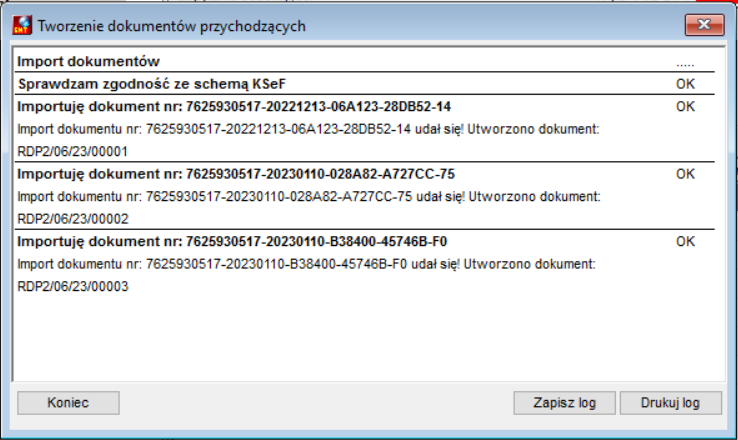
Task: Click the created document number RDP2/06/23/00002
Action: click(72, 219)
